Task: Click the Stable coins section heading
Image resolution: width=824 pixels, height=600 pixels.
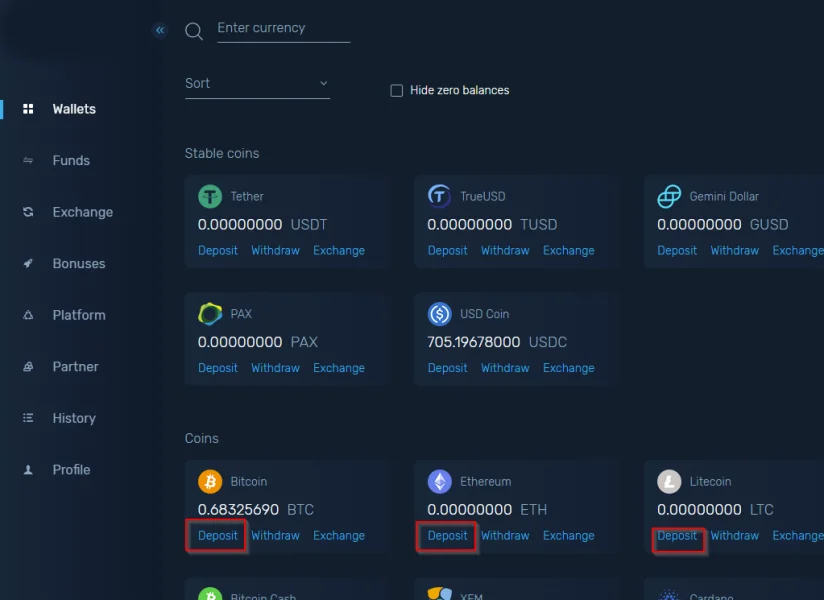Action: pyautogui.click(x=222, y=153)
